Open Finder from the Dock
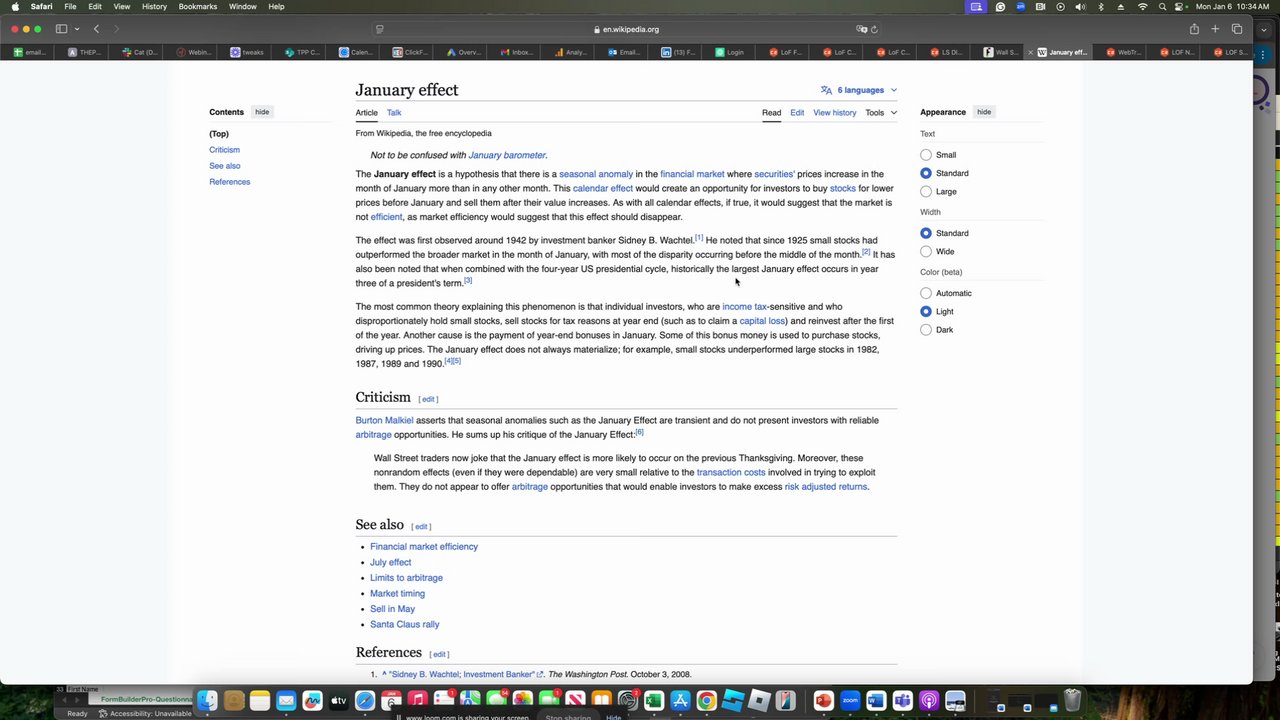Viewport: 1280px width, 720px height. (x=207, y=701)
